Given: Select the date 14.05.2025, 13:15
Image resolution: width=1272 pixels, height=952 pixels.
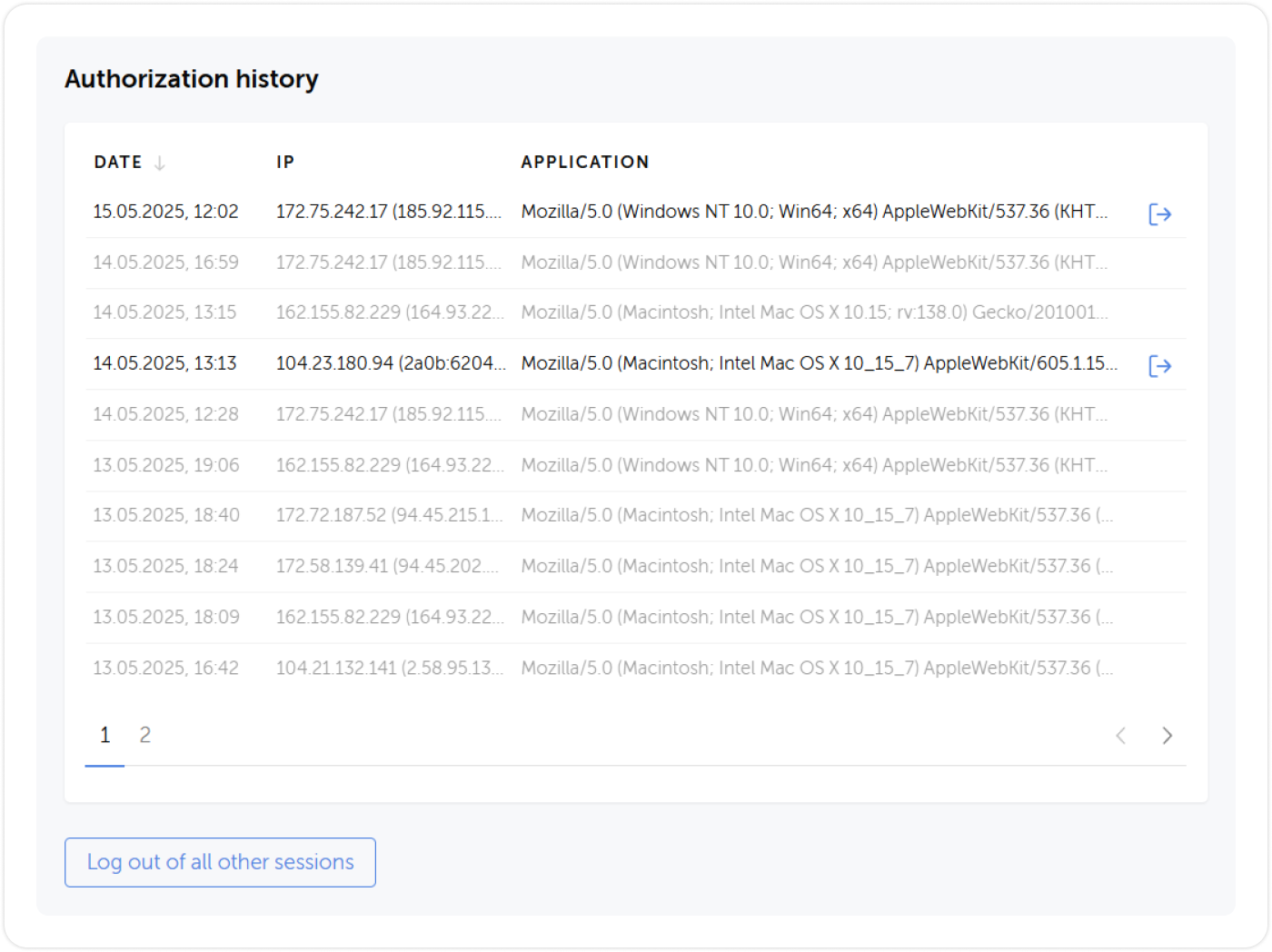Looking at the screenshot, I should [x=164, y=312].
